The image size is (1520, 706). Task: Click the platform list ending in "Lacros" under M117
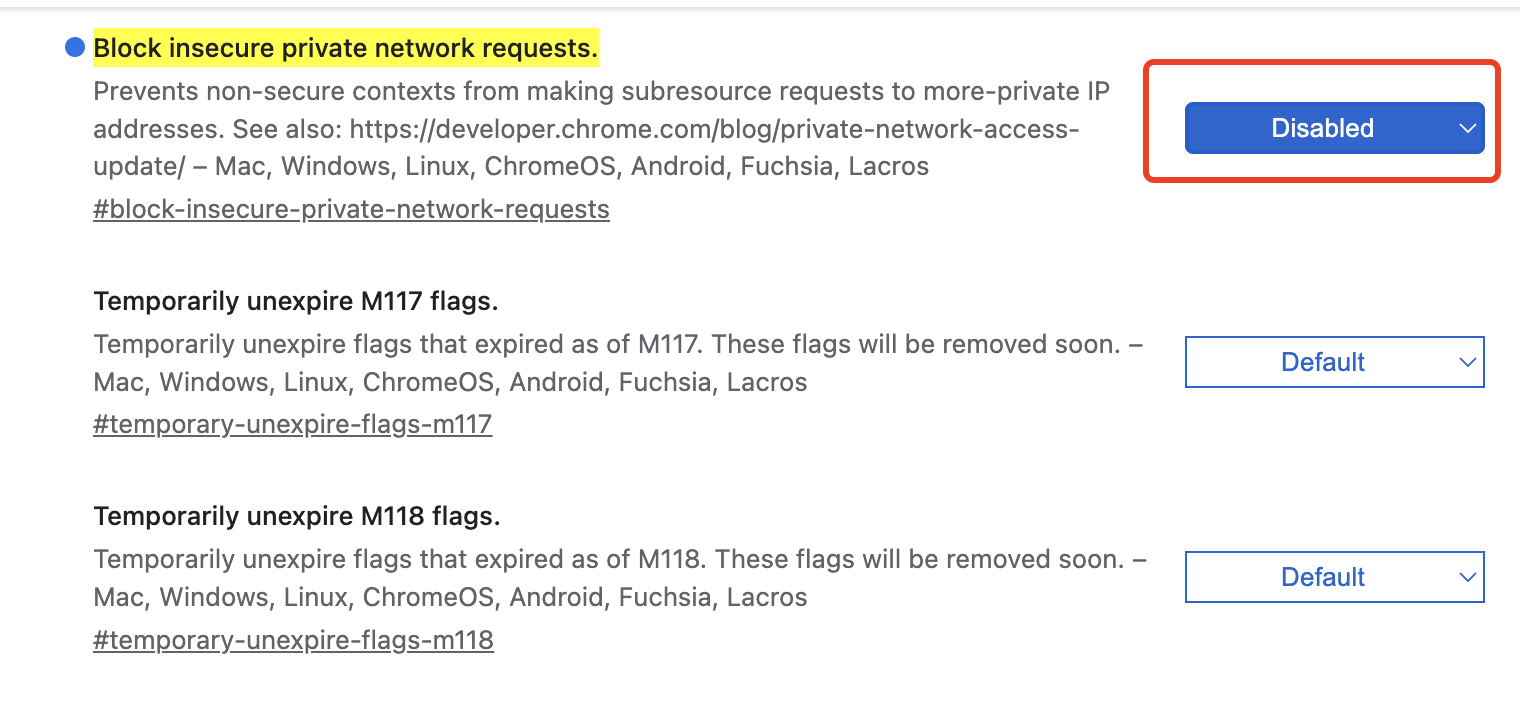450,382
